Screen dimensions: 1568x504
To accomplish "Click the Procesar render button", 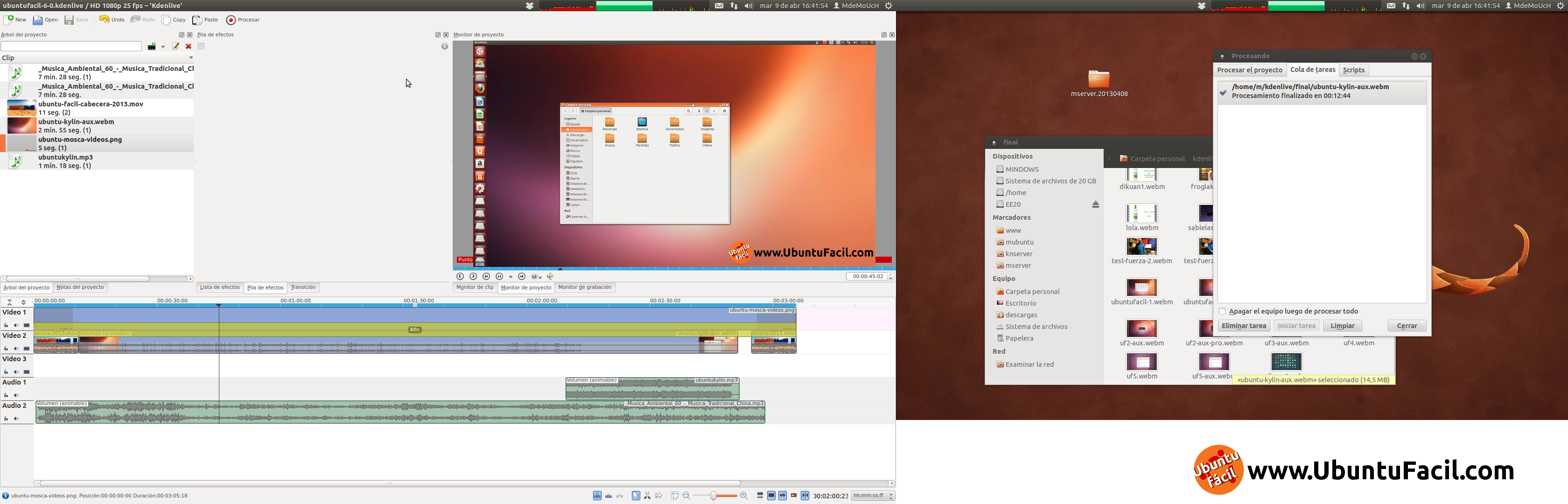I will [243, 20].
